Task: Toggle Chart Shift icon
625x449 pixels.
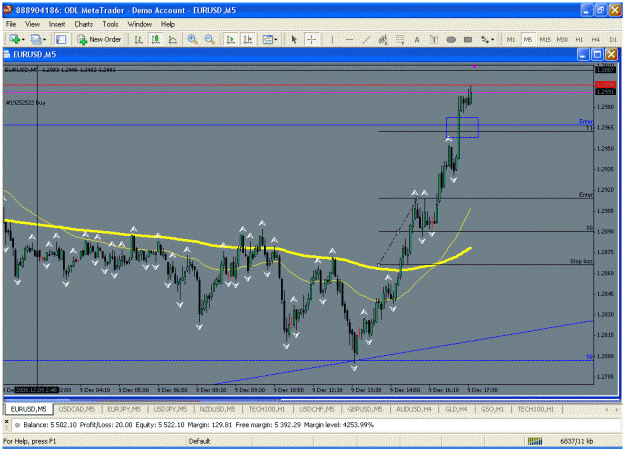Action: click(x=248, y=39)
